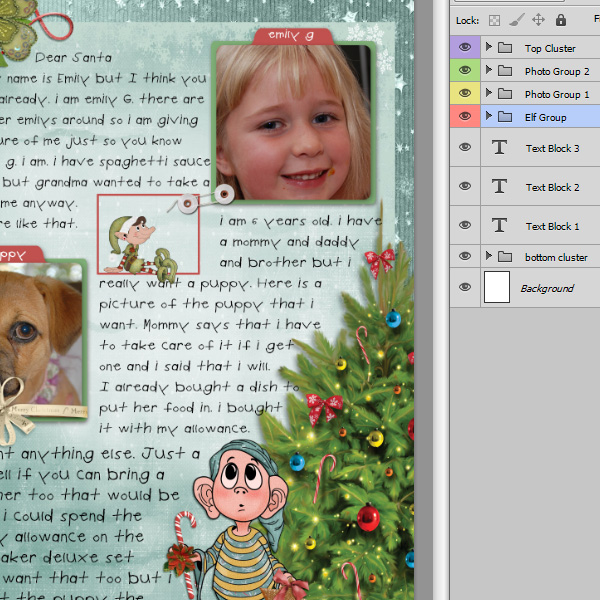600x600 pixels.
Task: Expand the Photo Group 1 folder
Action: tap(488, 93)
